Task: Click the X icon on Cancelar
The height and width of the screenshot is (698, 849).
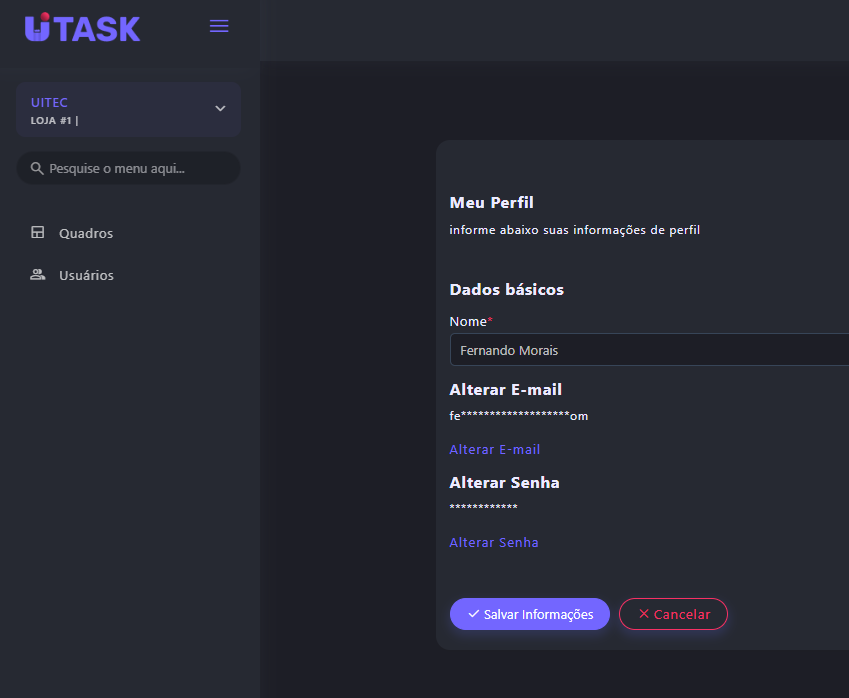Action: click(x=644, y=614)
